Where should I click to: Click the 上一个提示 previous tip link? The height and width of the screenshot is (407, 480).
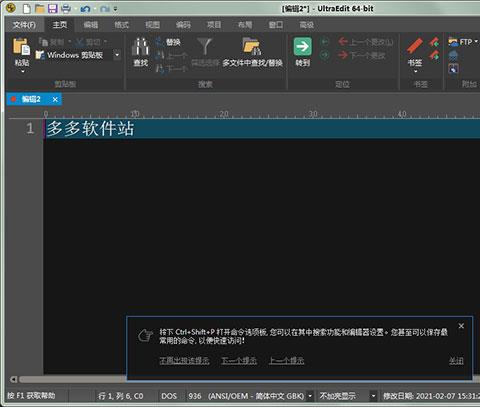(x=287, y=361)
